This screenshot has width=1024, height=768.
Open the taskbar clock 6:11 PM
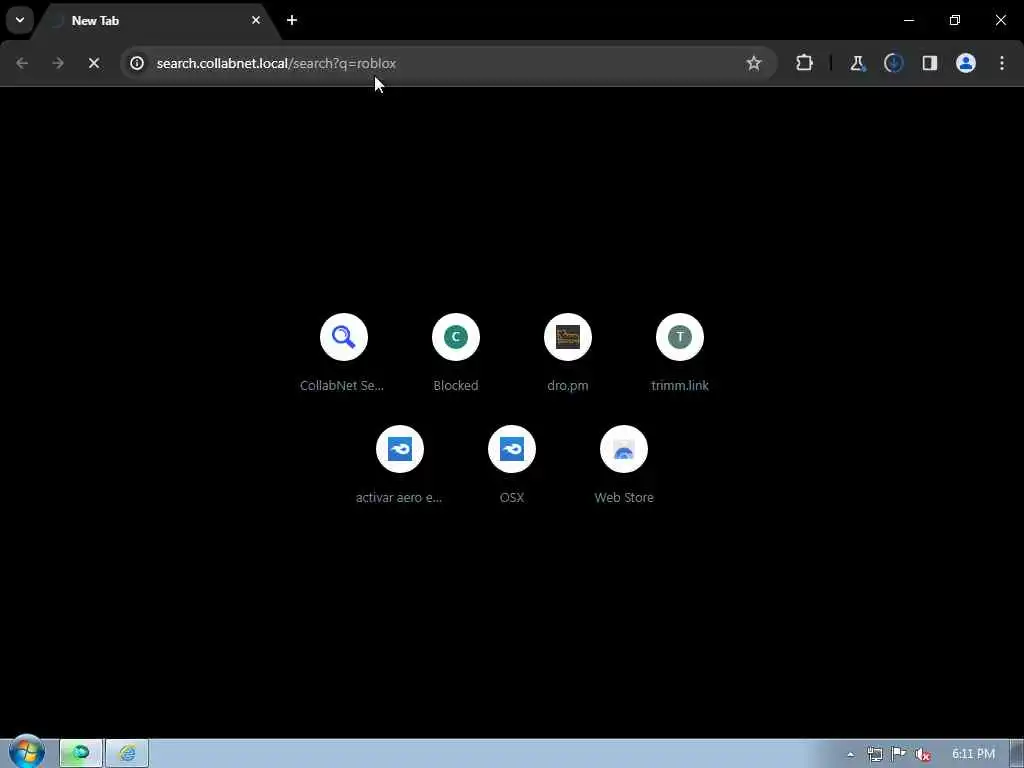(x=973, y=754)
